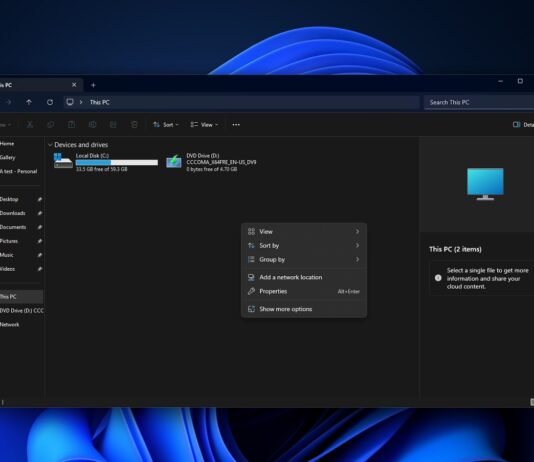Click the pin icon next to Documents
The height and width of the screenshot is (462, 534).
pos(40,227)
